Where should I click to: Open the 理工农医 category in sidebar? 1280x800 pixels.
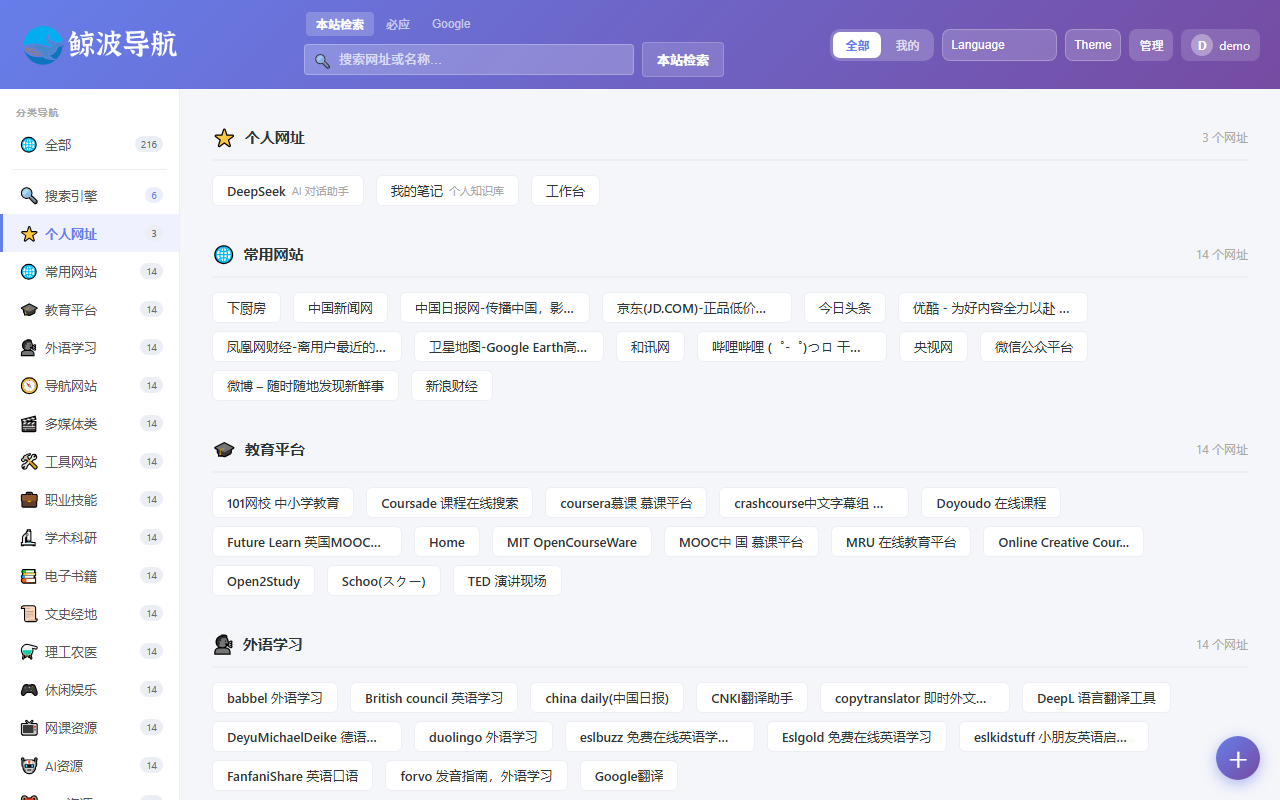(90, 652)
